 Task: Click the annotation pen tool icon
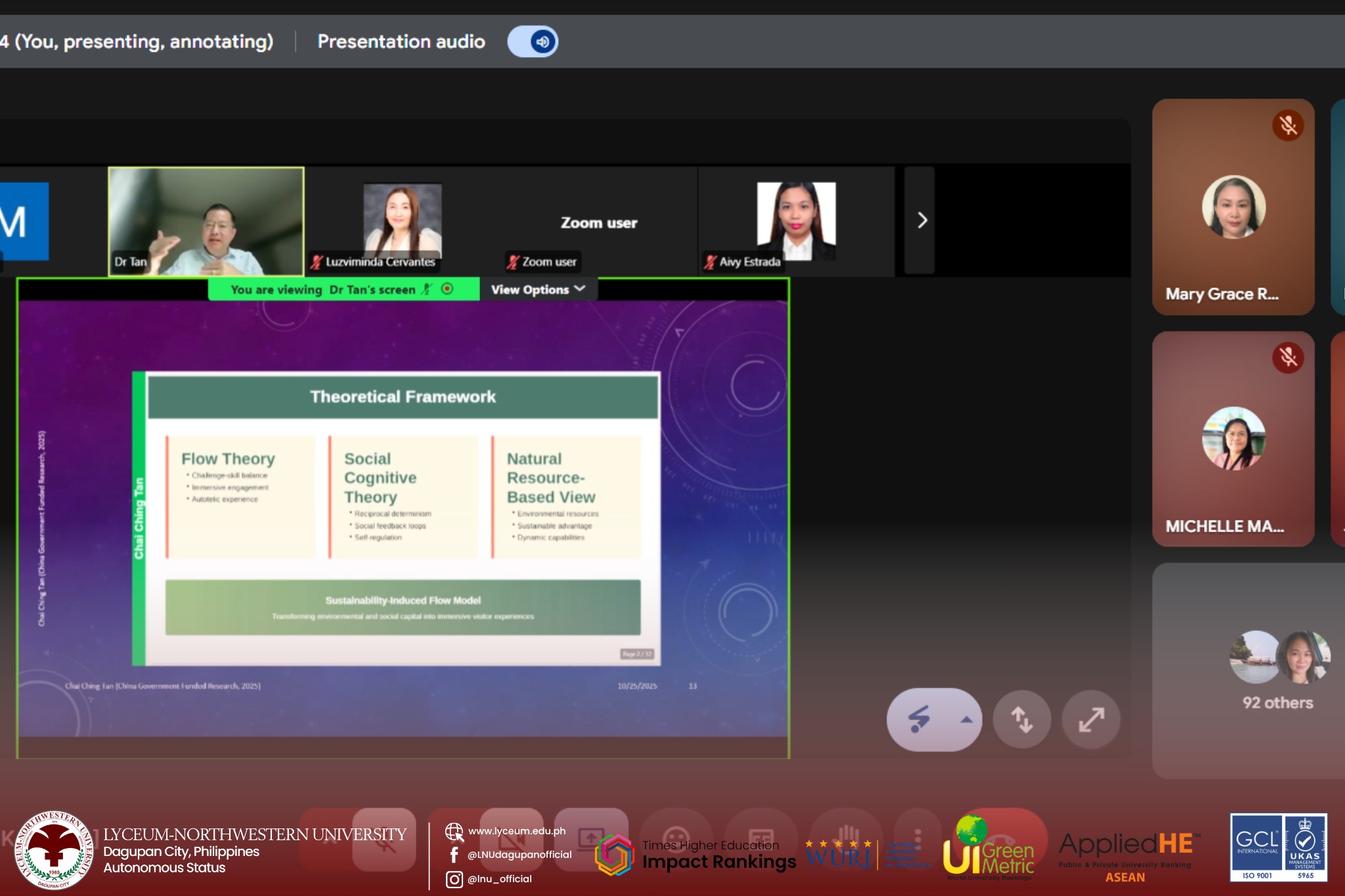click(x=919, y=719)
